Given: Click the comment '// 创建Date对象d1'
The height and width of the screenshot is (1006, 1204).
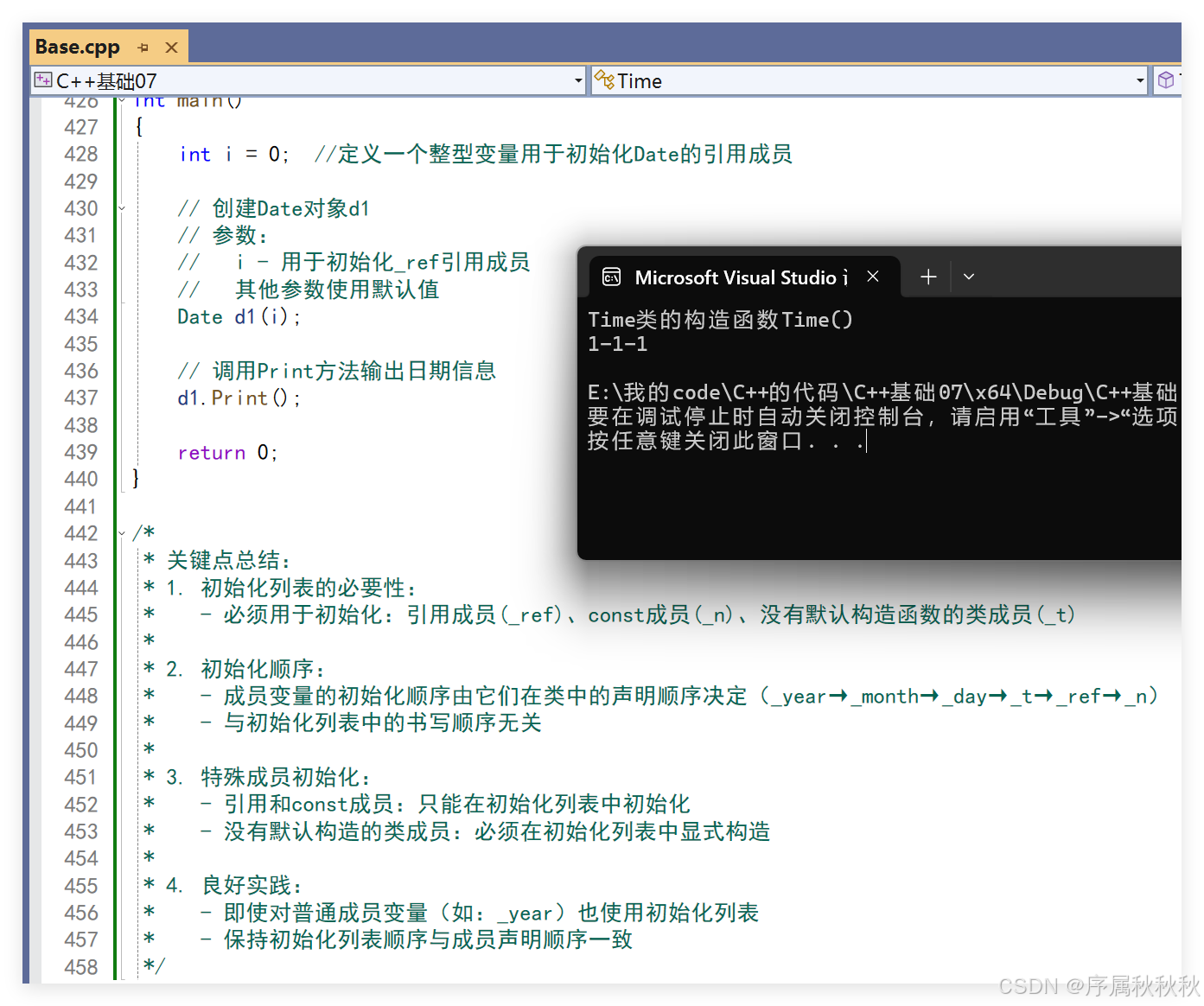Looking at the screenshot, I should [x=274, y=208].
